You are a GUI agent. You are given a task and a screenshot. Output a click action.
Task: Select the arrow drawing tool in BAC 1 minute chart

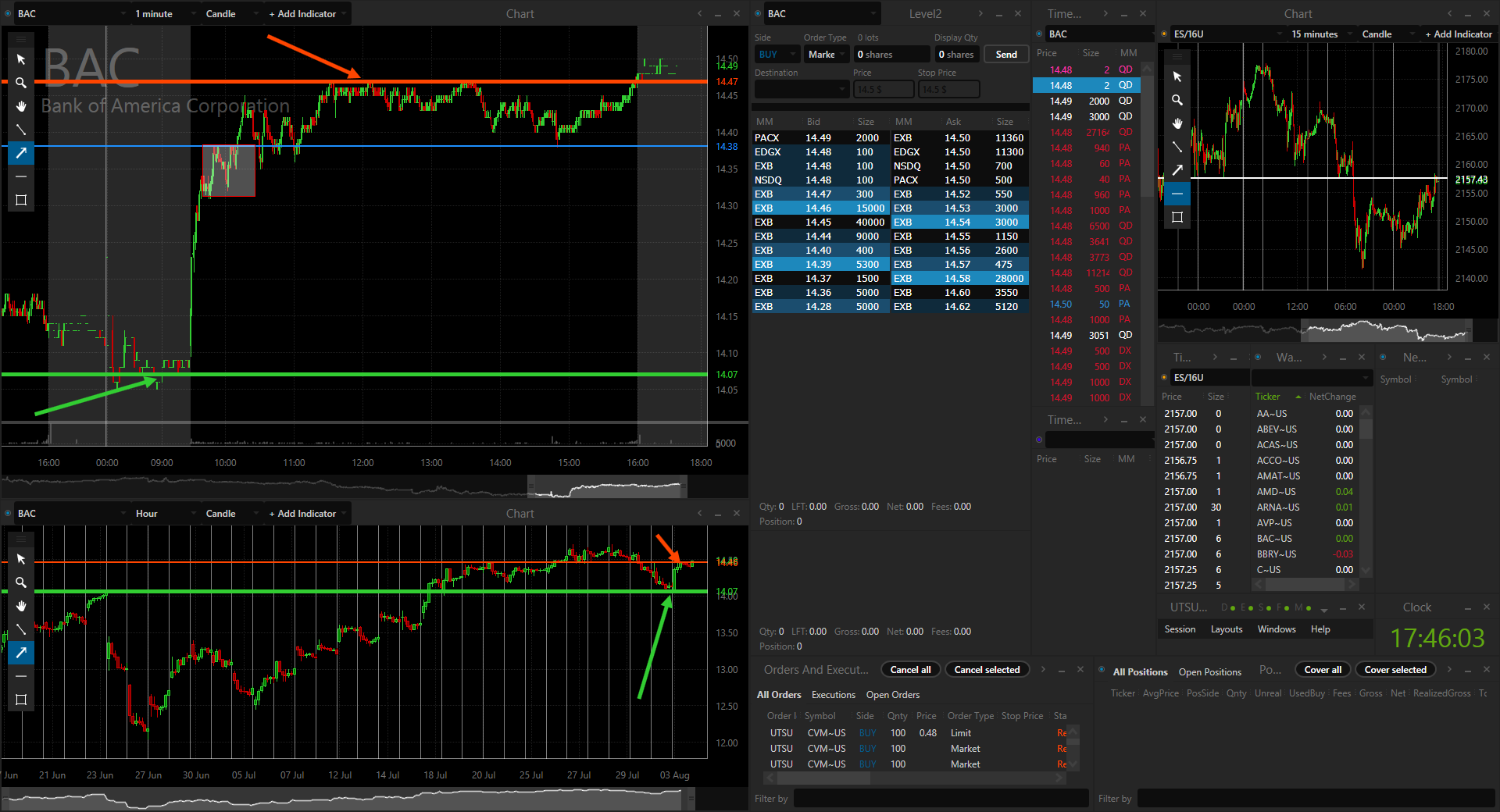coord(21,153)
